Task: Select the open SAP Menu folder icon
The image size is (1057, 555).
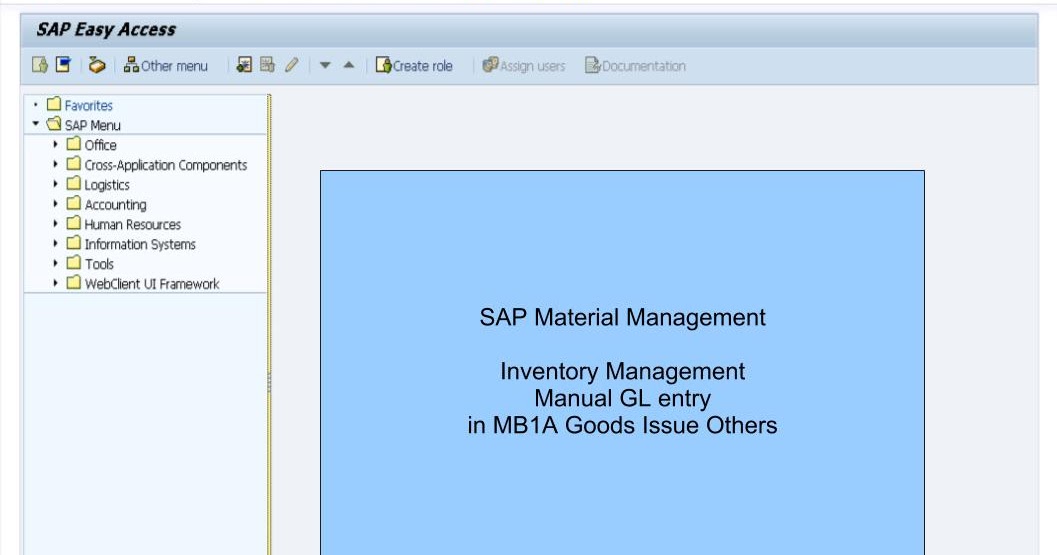Action: (x=54, y=124)
